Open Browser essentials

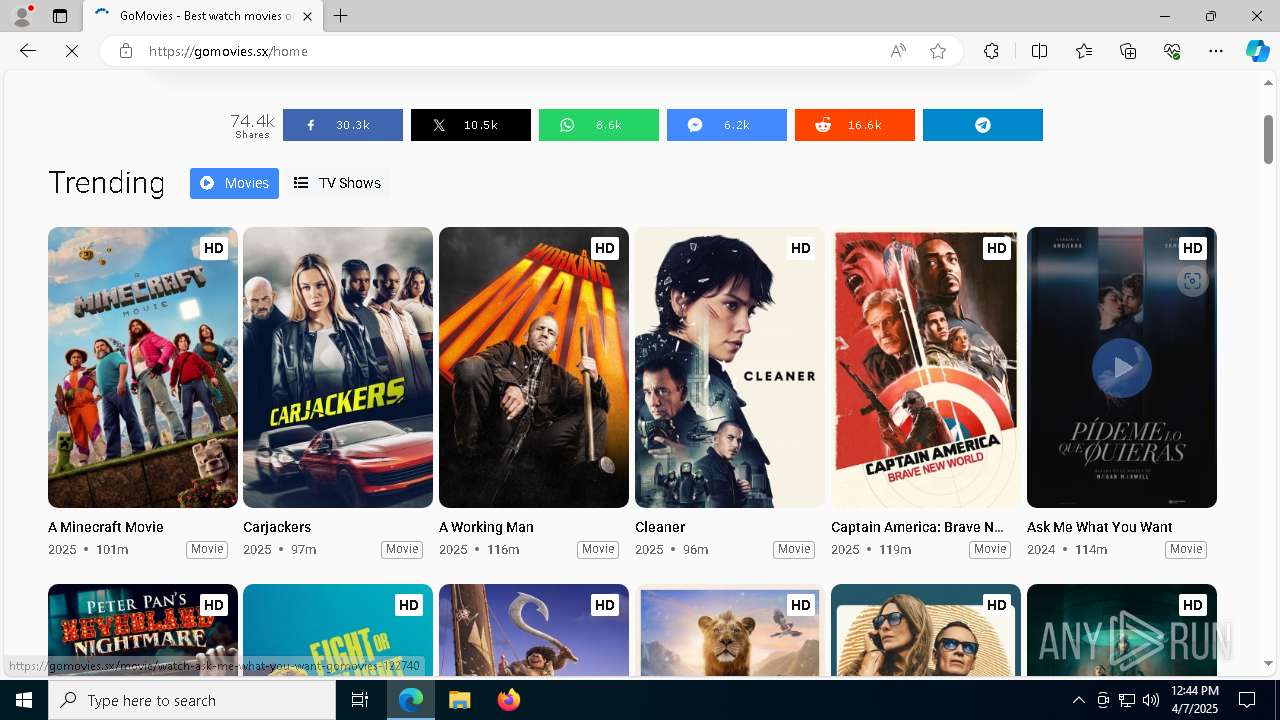(1172, 51)
